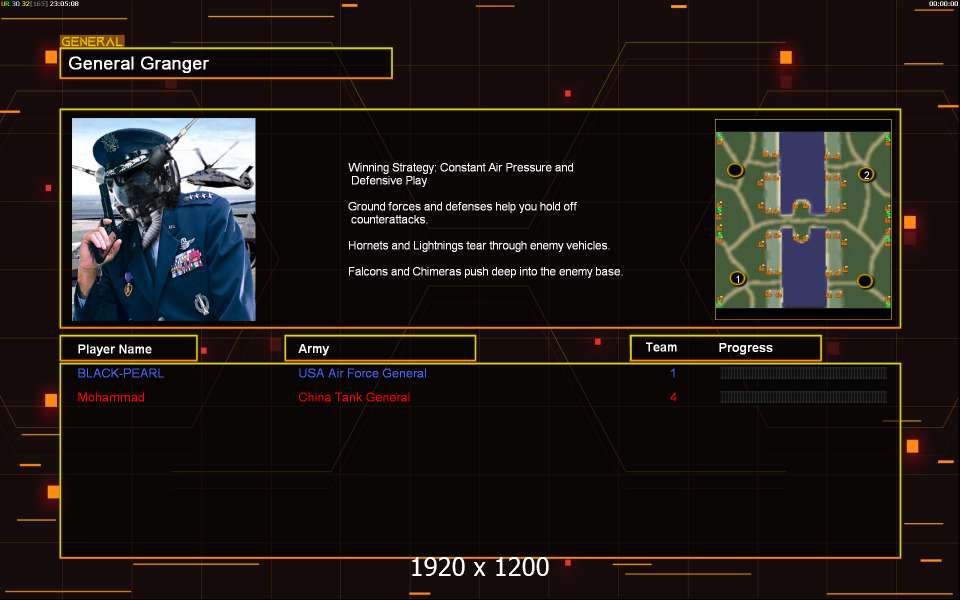Click the Ground forces and defenses tip line
The image size is (960, 600).
(462, 213)
